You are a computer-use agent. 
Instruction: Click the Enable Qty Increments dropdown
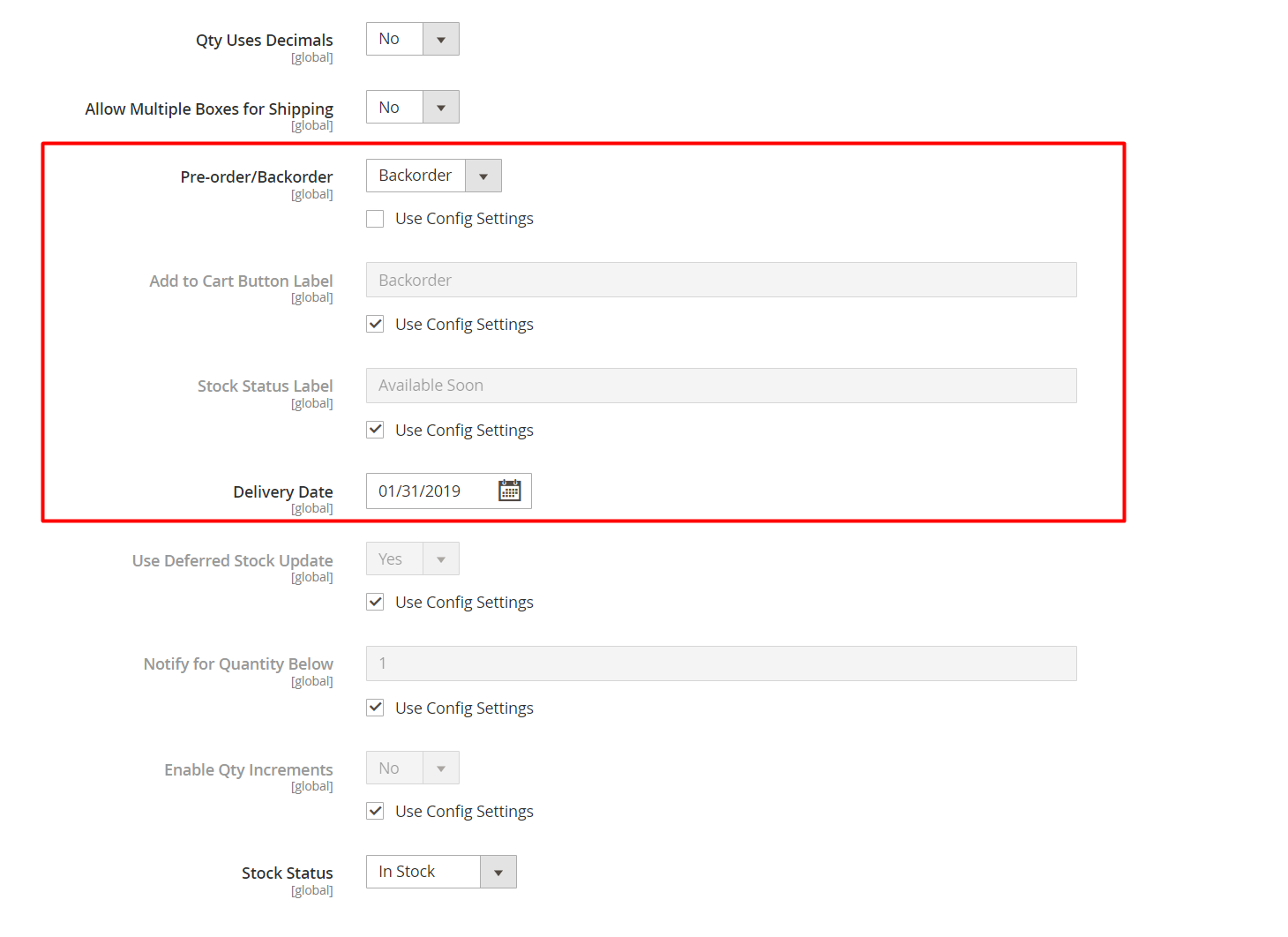click(x=412, y=768)
